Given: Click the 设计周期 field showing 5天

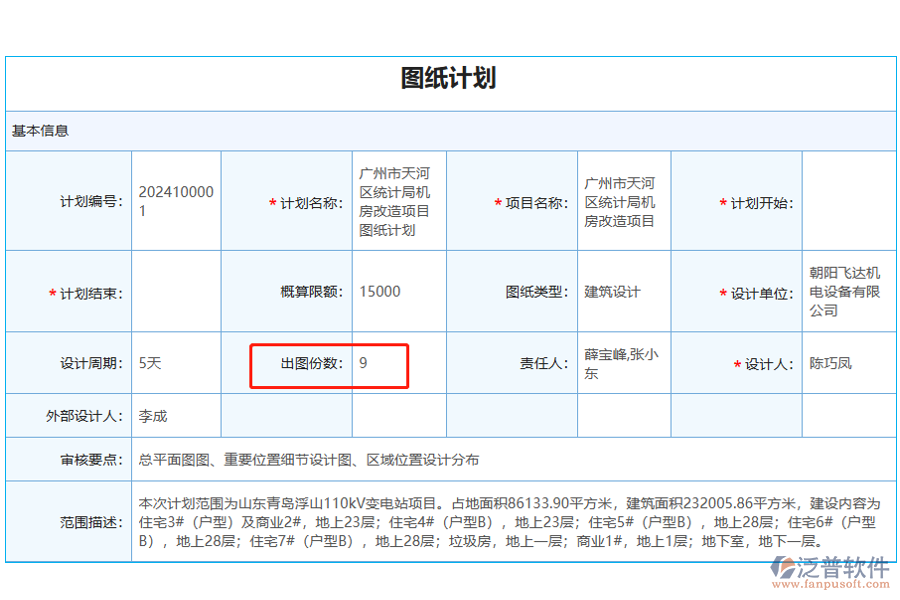Looking at the screenshot, I should [175, 363].
